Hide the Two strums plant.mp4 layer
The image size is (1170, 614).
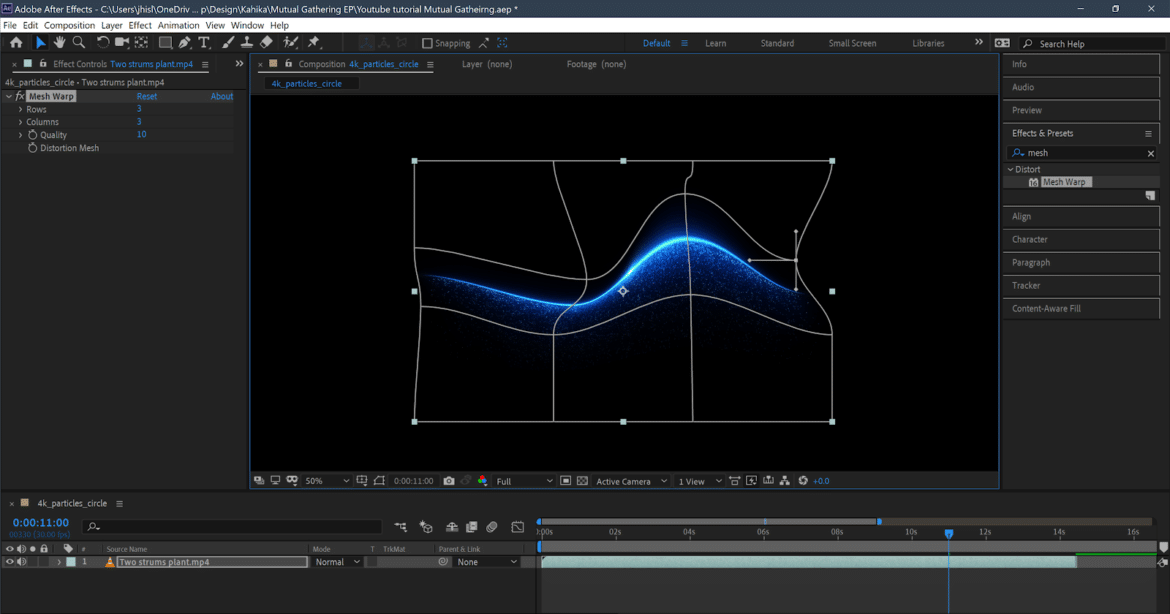10,561
